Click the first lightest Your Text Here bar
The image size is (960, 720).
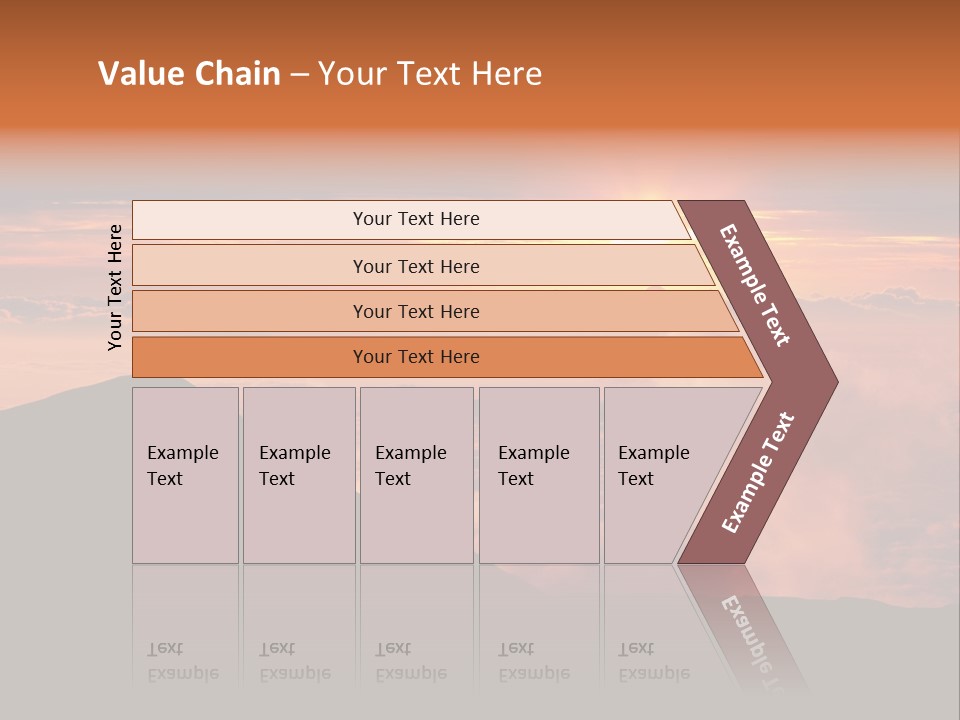(x=411, y=220)
